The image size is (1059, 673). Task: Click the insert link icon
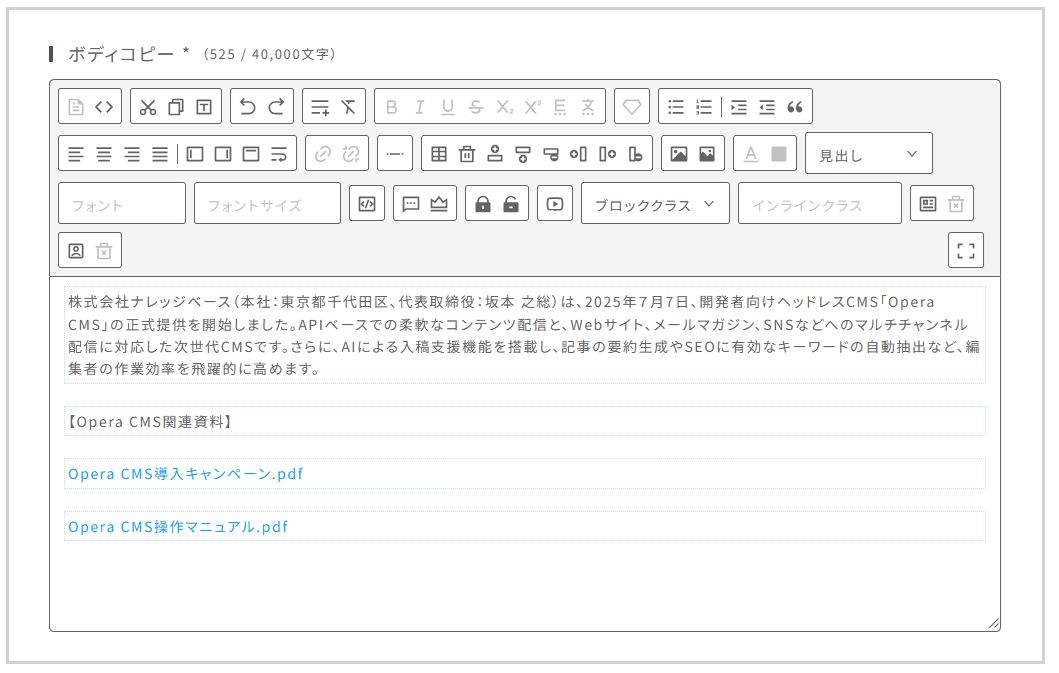click(323, 154)
